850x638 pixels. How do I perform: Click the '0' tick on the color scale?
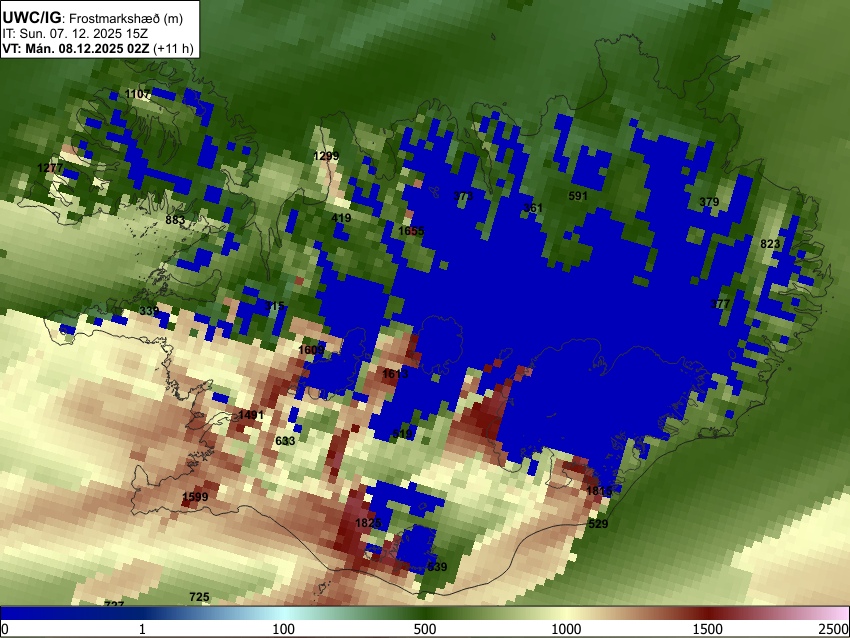(5, 629)
